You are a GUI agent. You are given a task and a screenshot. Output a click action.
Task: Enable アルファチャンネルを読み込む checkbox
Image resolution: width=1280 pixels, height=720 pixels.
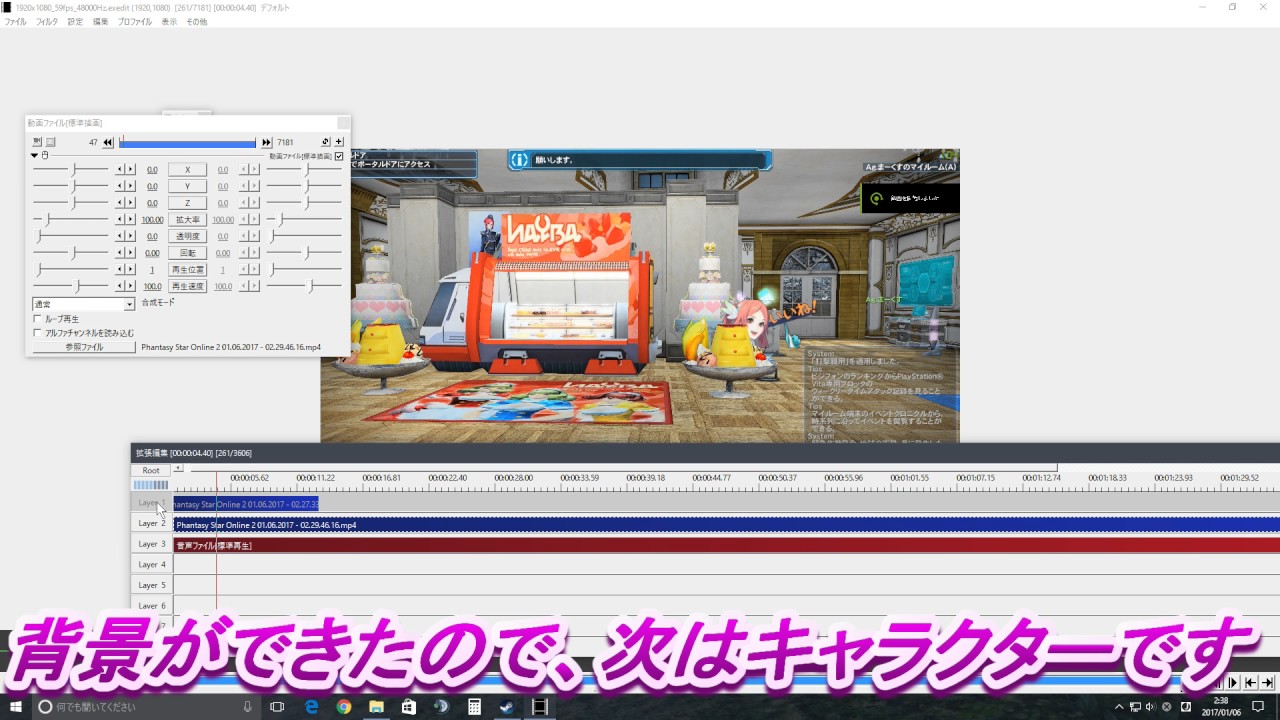click(38, 333)
